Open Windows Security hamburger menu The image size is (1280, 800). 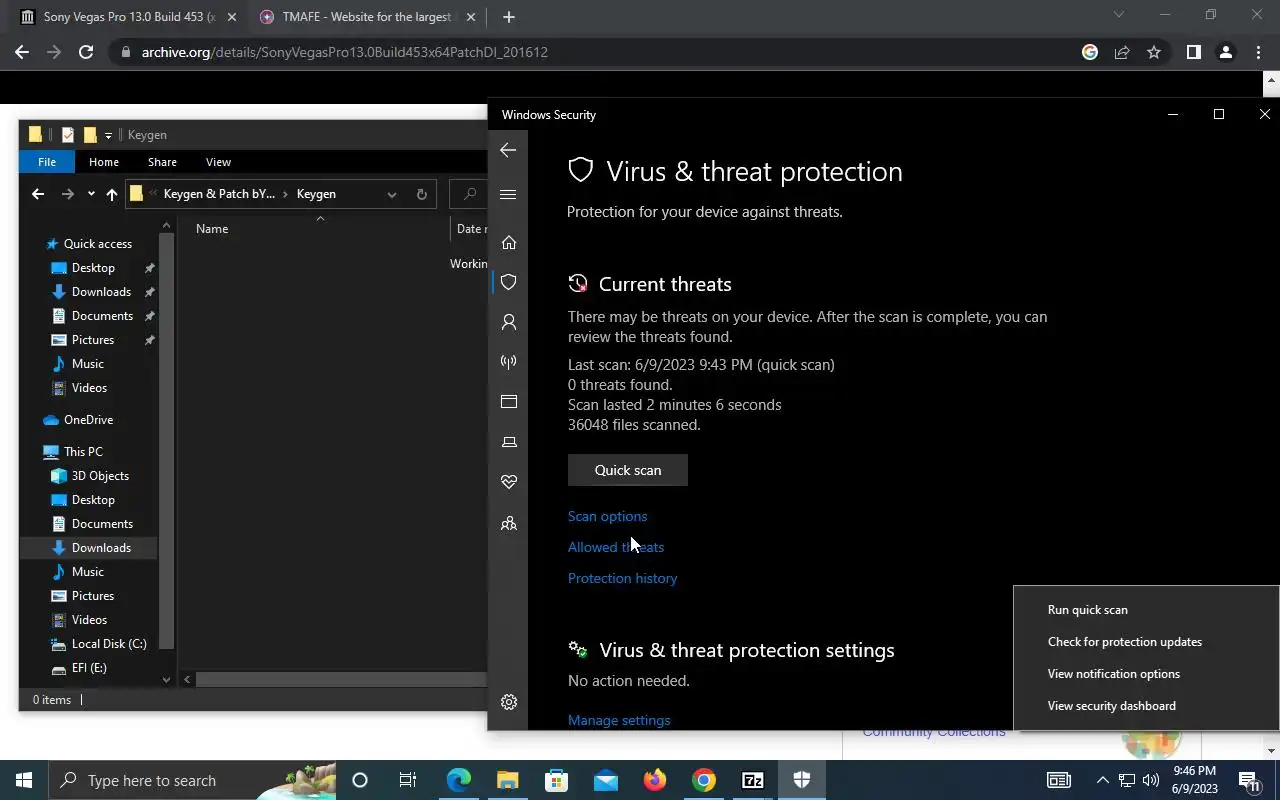[x=508, y=194]
